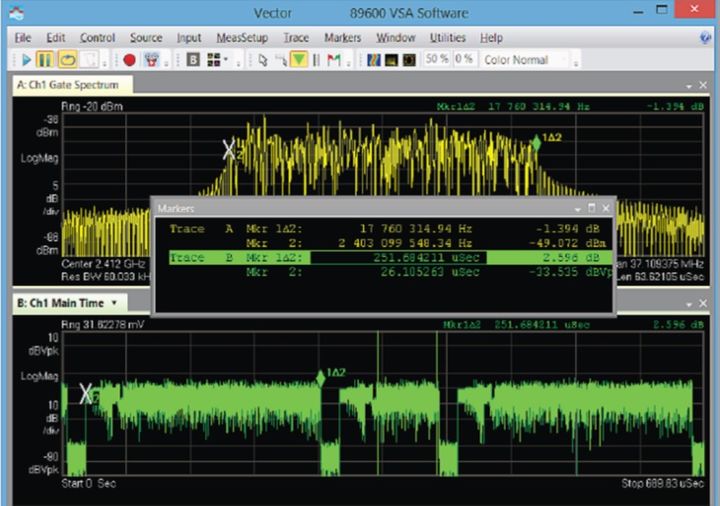Click the green Run/Play measurement icon
720x506 pixels.
point(27,60)
